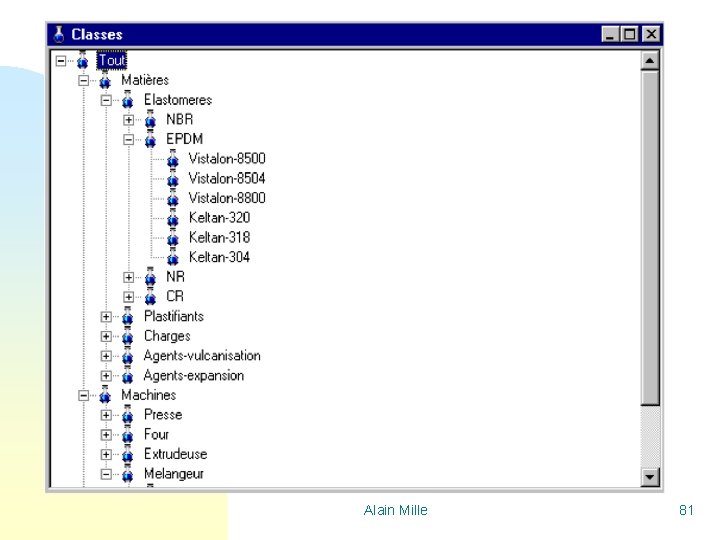Select the Extrudeuse class label
This screenshot has width=720, height=540.
click(x=175, y=454)
